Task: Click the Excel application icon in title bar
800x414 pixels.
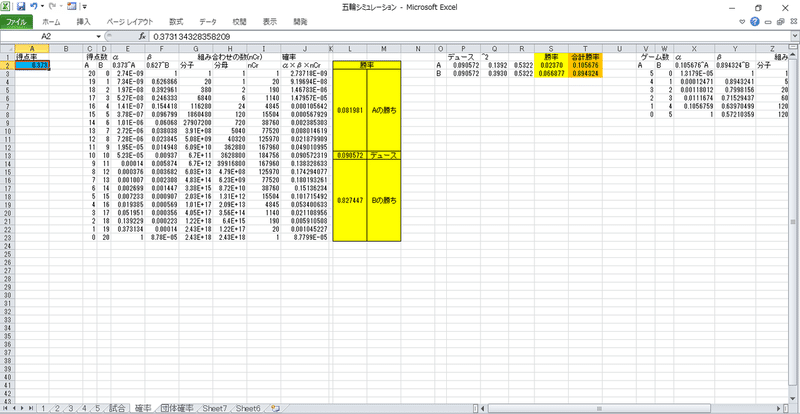Action: pos(7,7)
